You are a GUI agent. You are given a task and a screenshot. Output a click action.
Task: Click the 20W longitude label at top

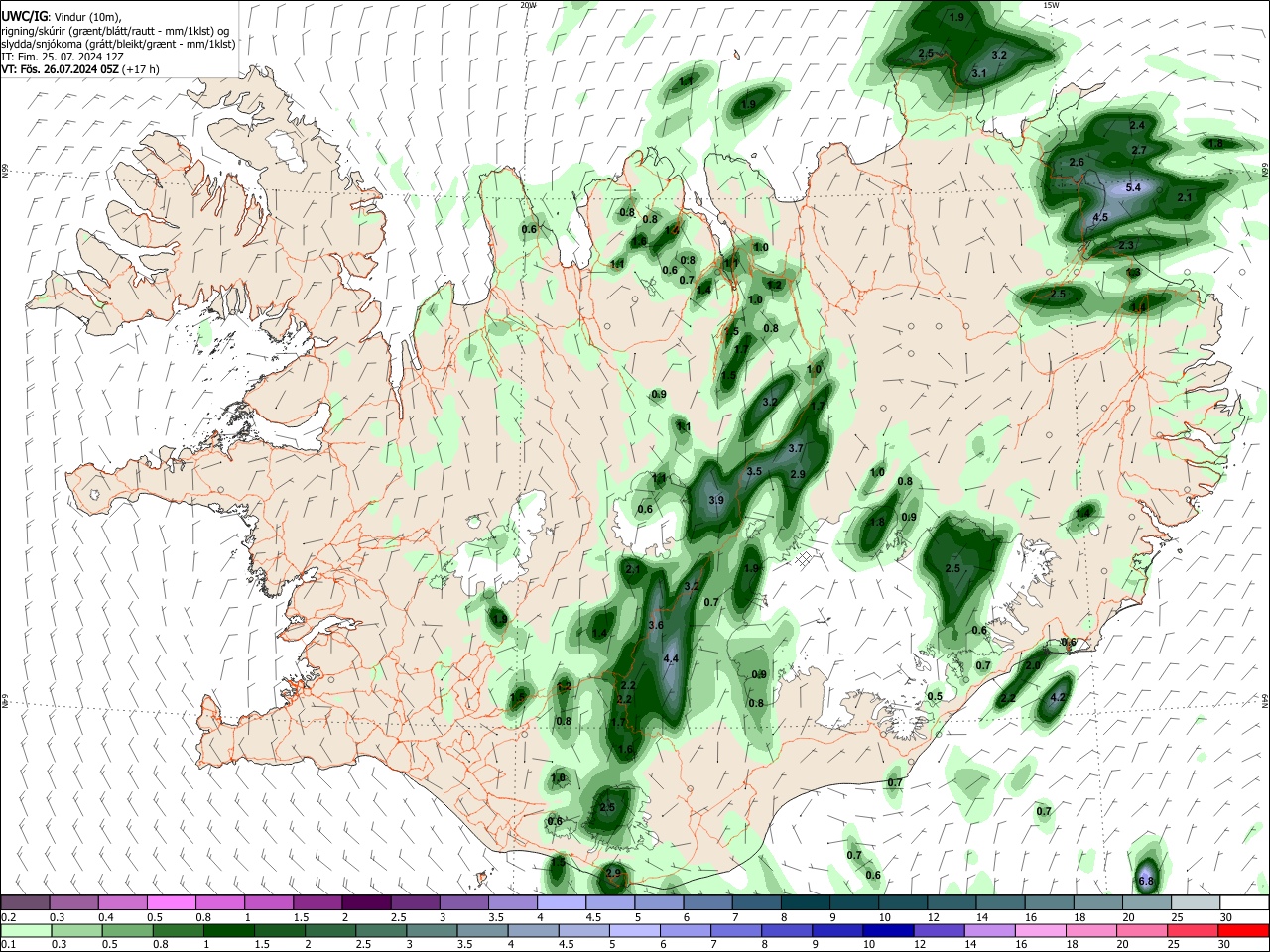coord(529,5)
